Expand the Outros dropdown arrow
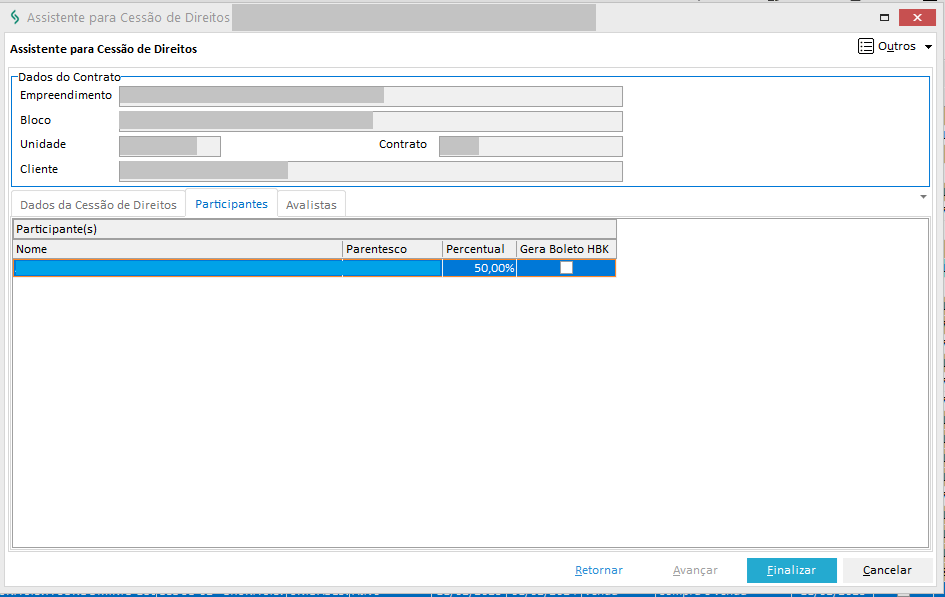Viewport: 945px width, 597px height. 928,47
